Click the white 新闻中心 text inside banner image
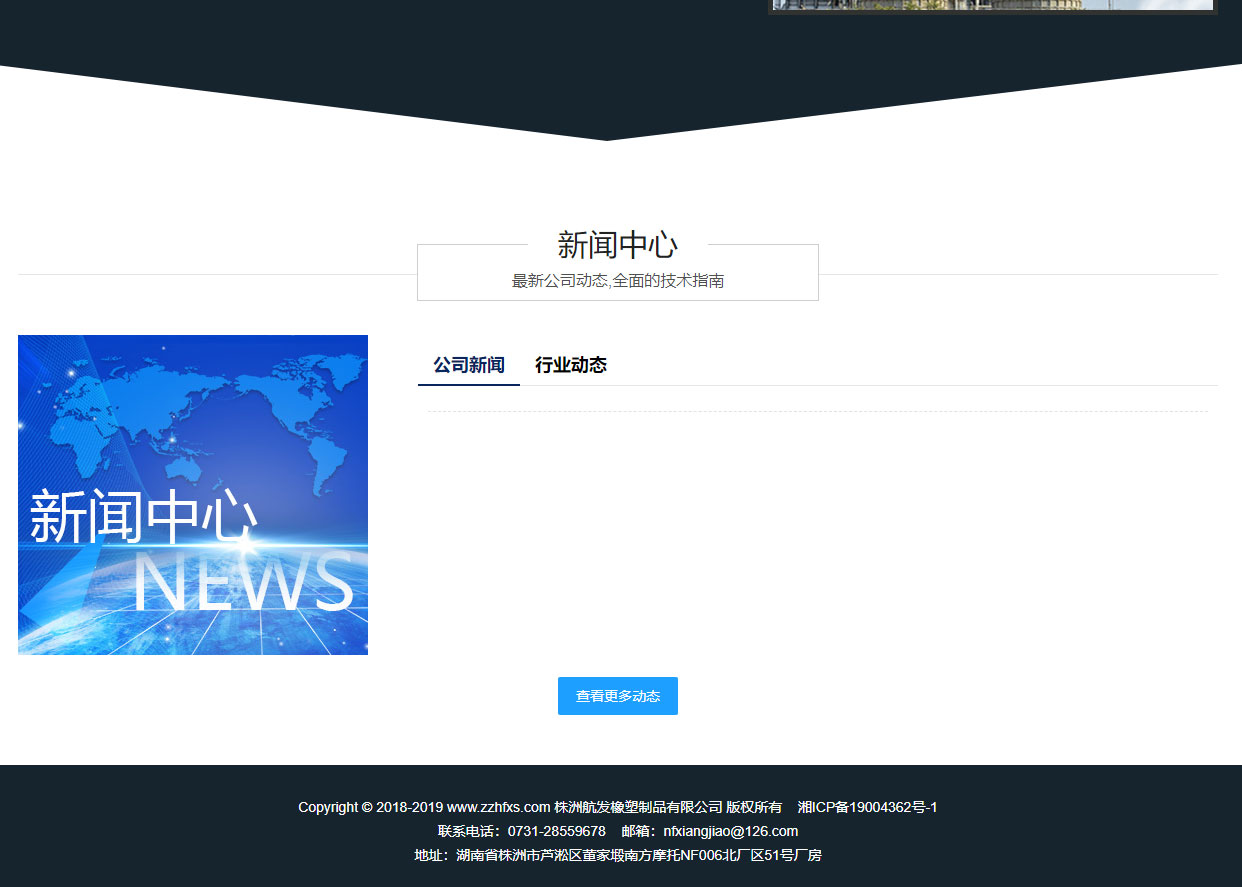This screenshot has height=887, width=1242. click(x=143, y=518)
